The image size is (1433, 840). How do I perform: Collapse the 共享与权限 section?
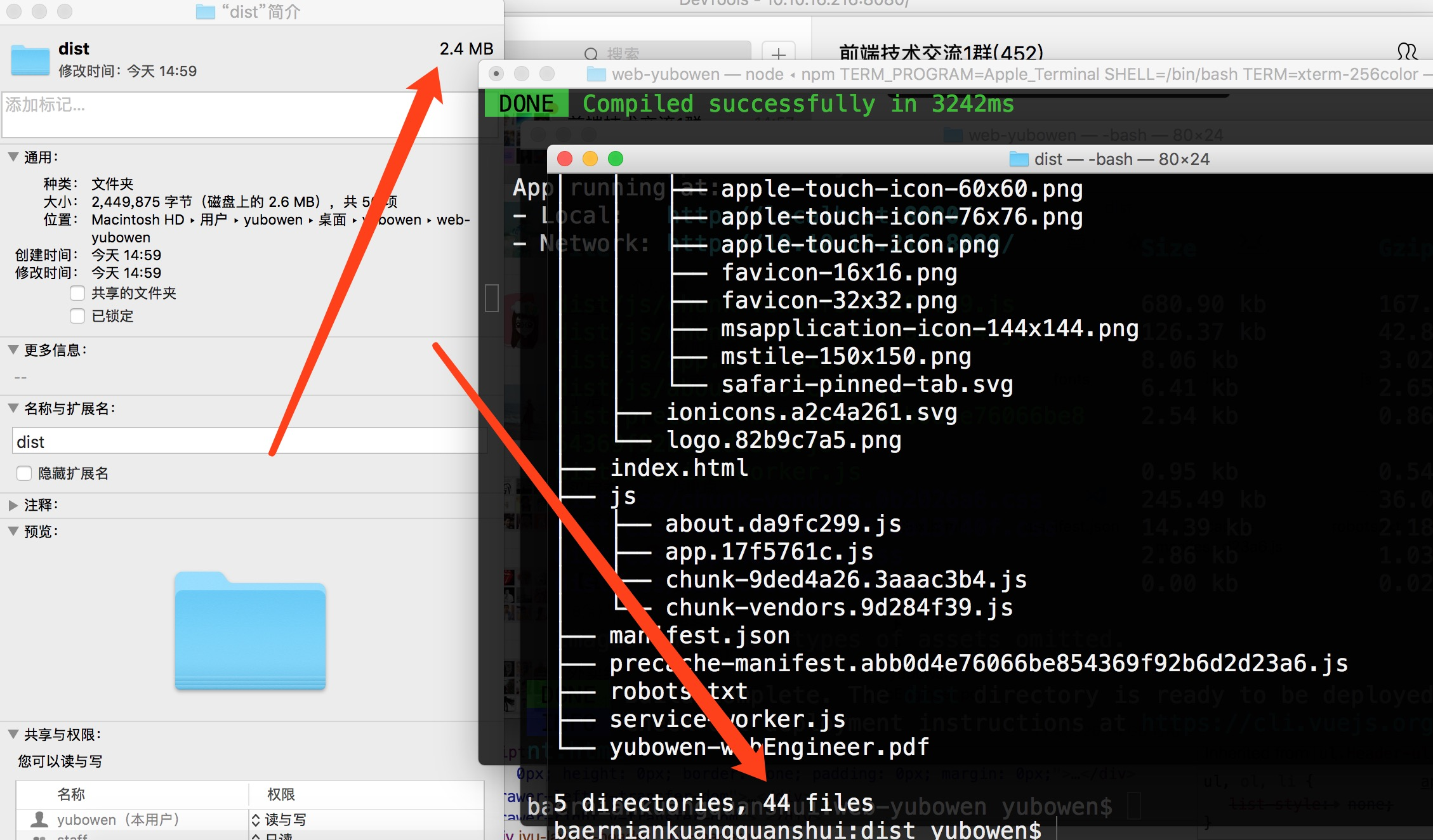13,734
